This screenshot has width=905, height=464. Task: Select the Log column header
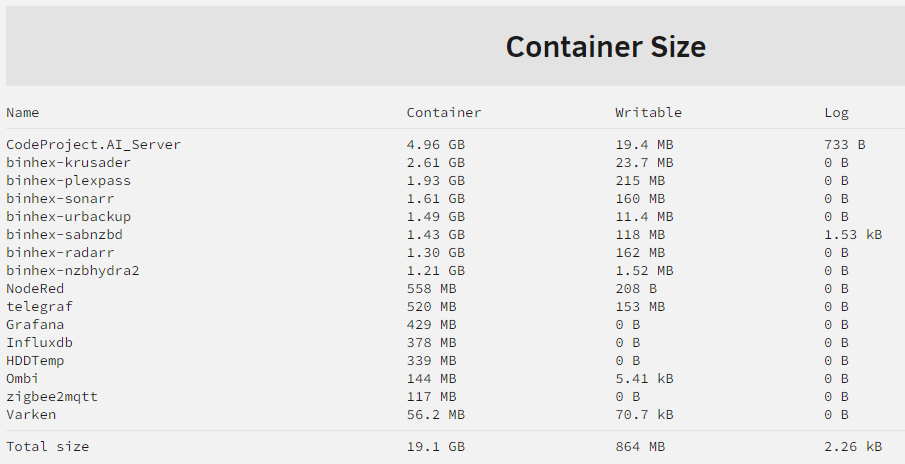click(x=836, y=113)
